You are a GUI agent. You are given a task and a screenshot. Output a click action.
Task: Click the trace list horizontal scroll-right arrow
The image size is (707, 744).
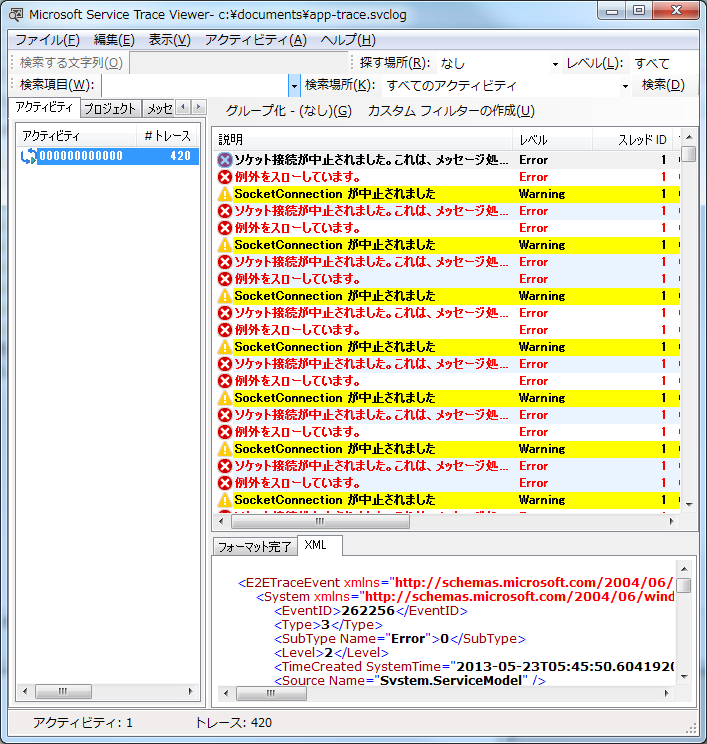tap(671, 521)
